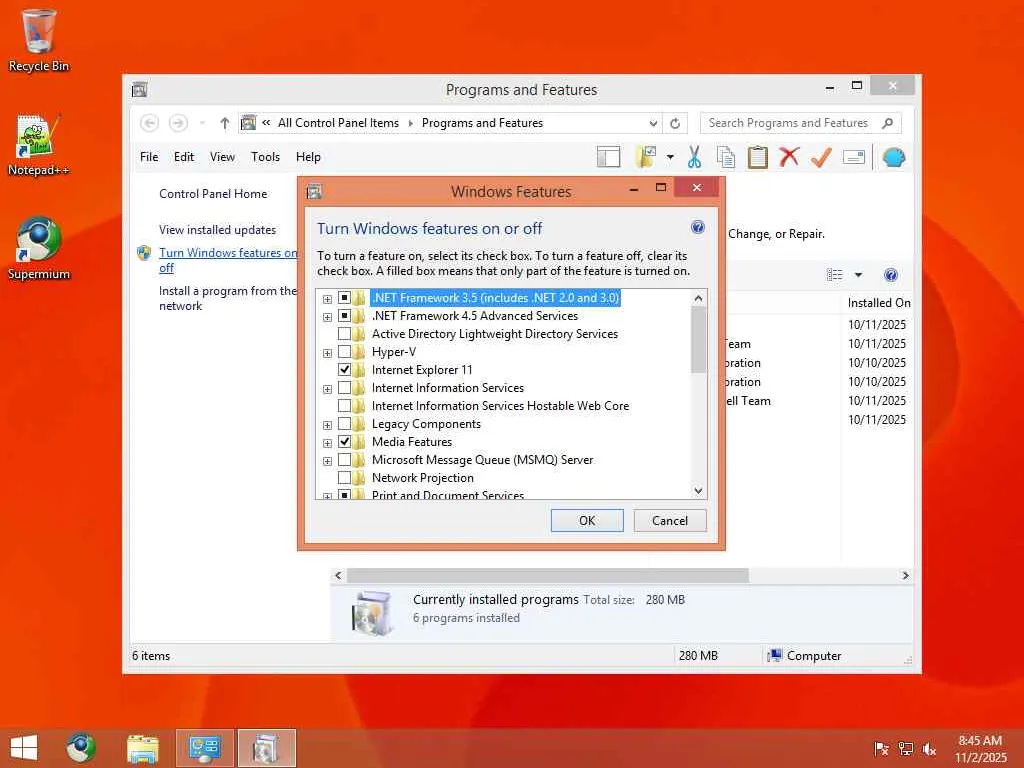Click the search magnifier icon

tap(888, 123)
